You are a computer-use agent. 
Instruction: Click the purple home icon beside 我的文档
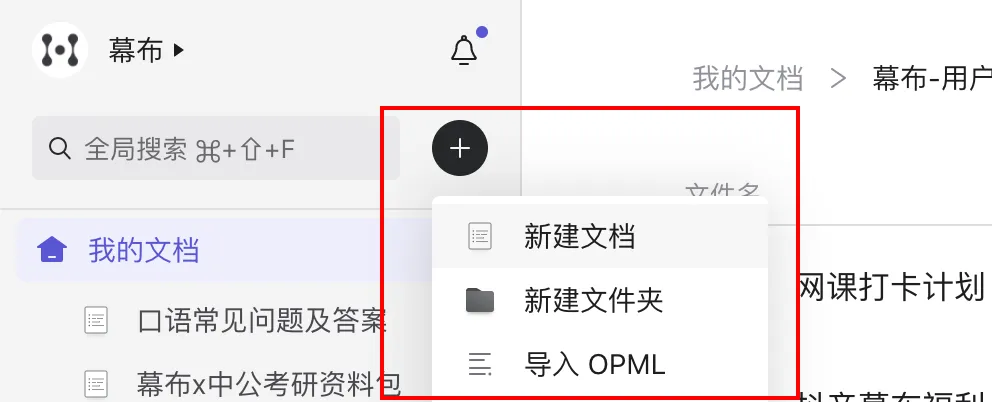click(x=52, y=249)
